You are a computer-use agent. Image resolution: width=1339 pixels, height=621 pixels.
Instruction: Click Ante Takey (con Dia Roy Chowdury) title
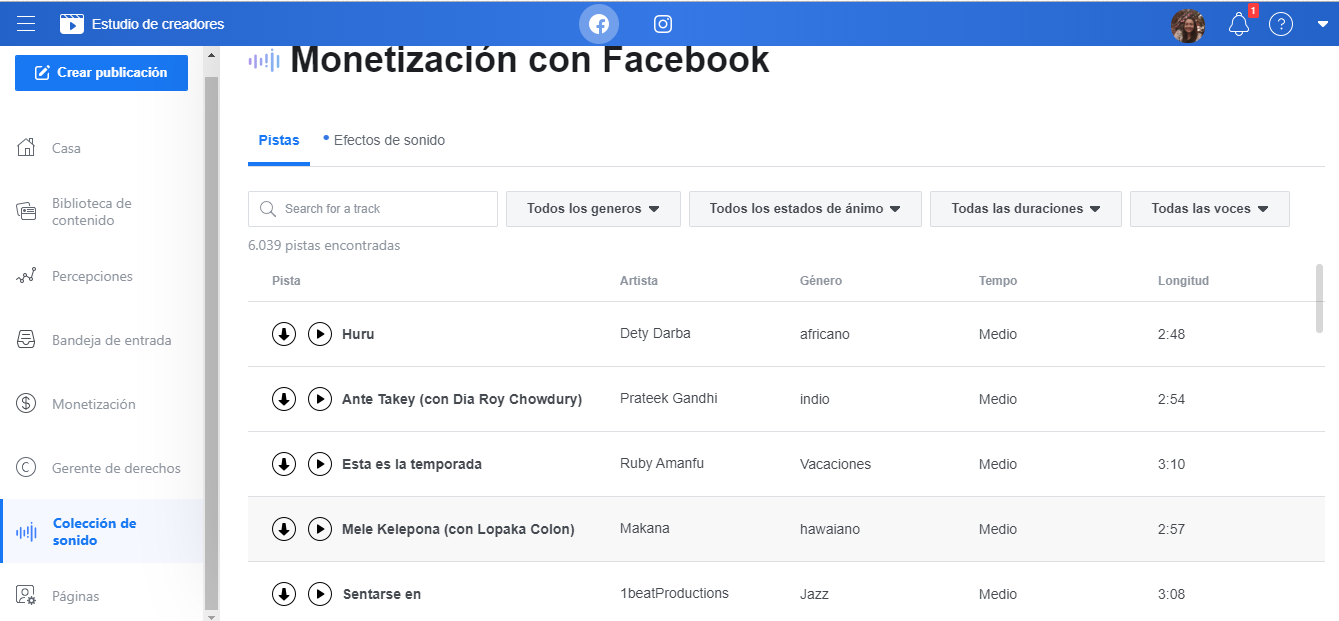[462, 399]
